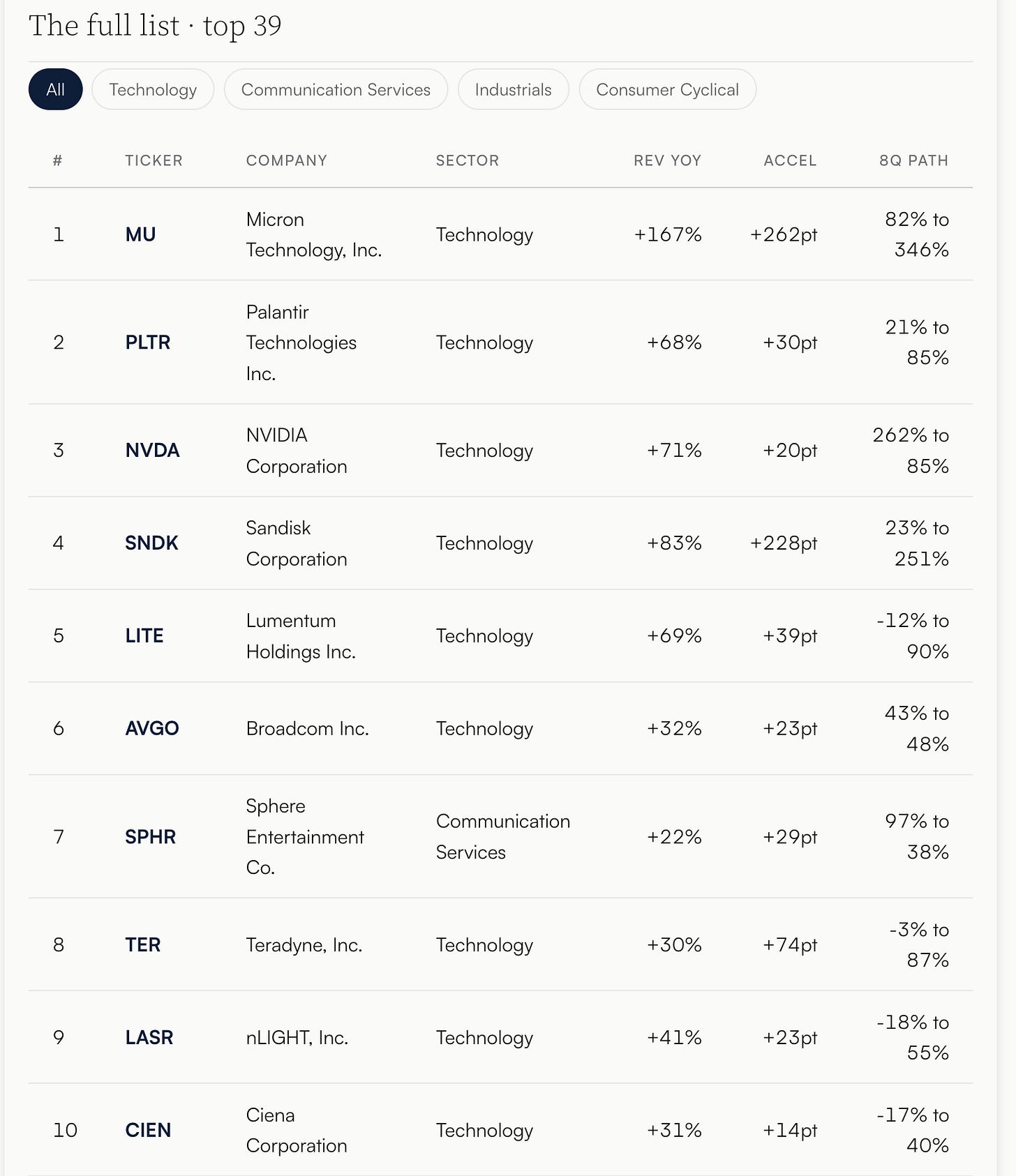
Task: Click the SPHR ticker
Action: (x=150, y=837)
